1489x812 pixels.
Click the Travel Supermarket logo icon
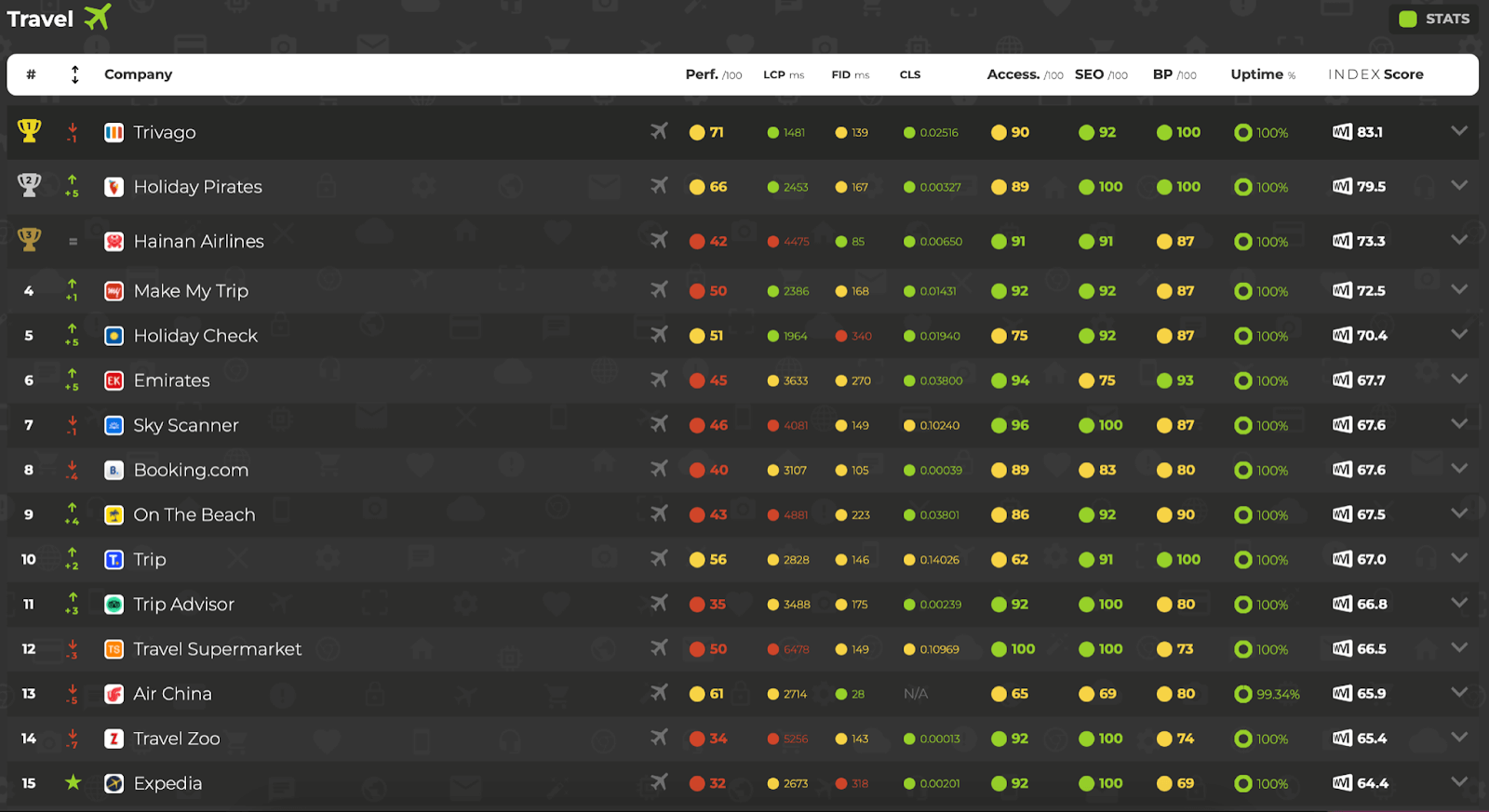(114, 649)
